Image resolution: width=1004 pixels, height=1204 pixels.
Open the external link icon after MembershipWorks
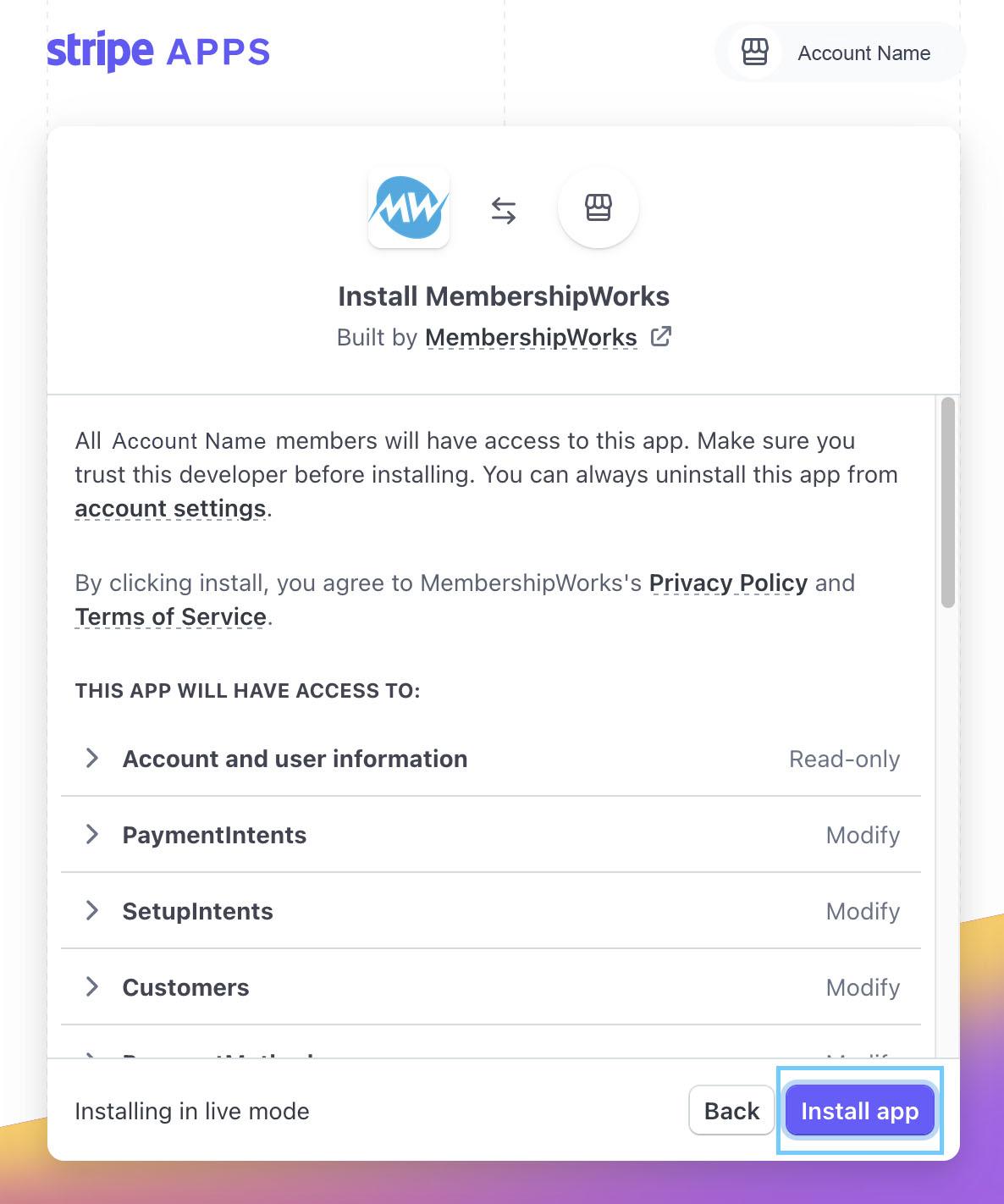point(661,337)
